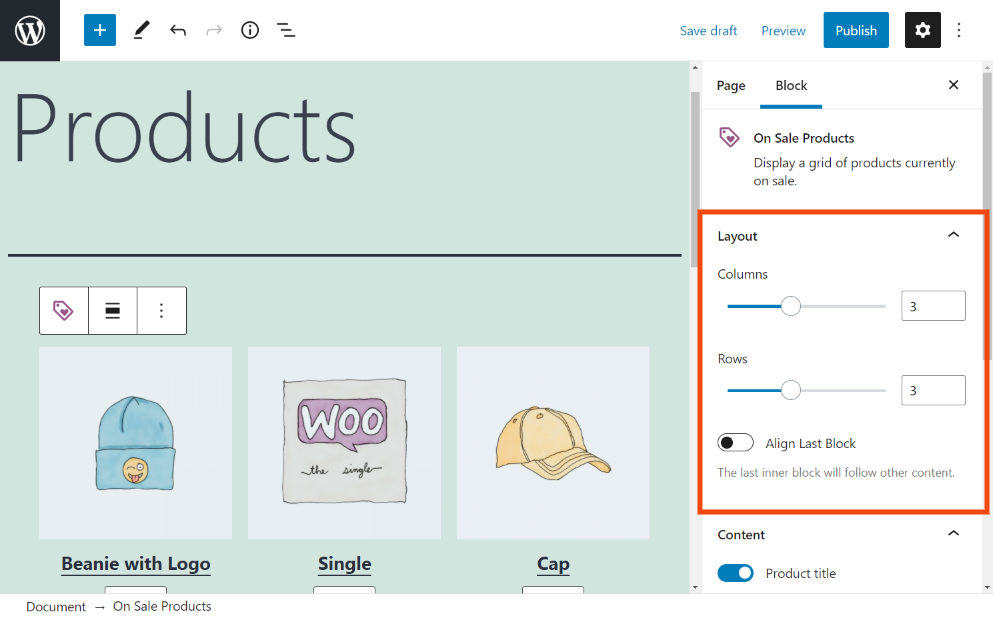Open the alignment dropdown in block toolbar
Image resolution: width=993 pixels, height=618 pixels.
click(x=112, y=310)
